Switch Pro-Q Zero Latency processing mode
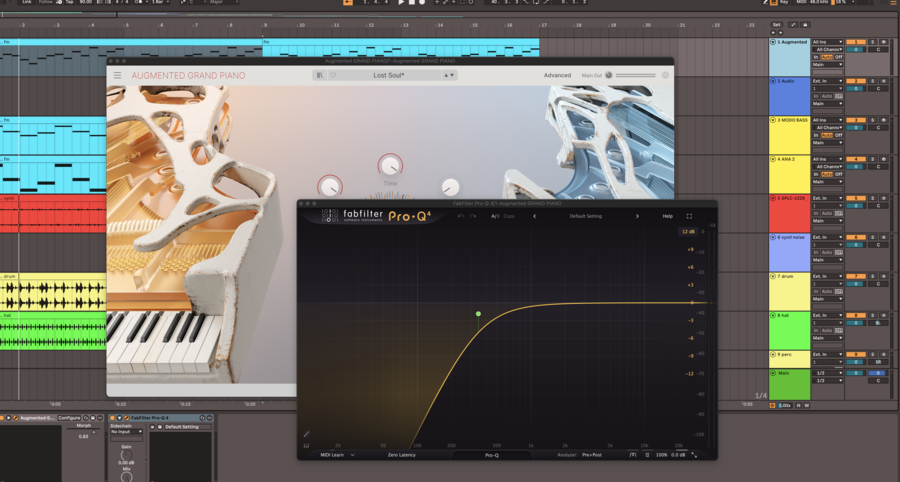Image resolution: width=900 pixels, height=482 pixels. tap(402, 455)
